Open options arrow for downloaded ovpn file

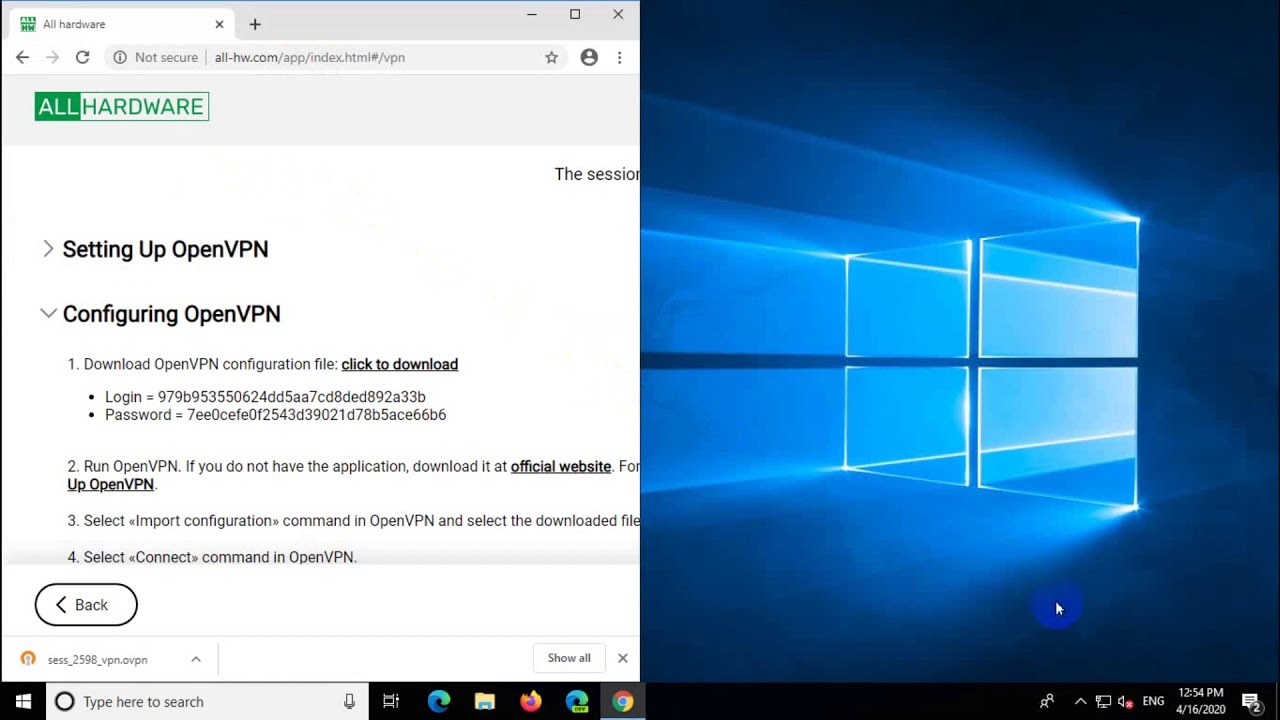[x=196, y=659]
